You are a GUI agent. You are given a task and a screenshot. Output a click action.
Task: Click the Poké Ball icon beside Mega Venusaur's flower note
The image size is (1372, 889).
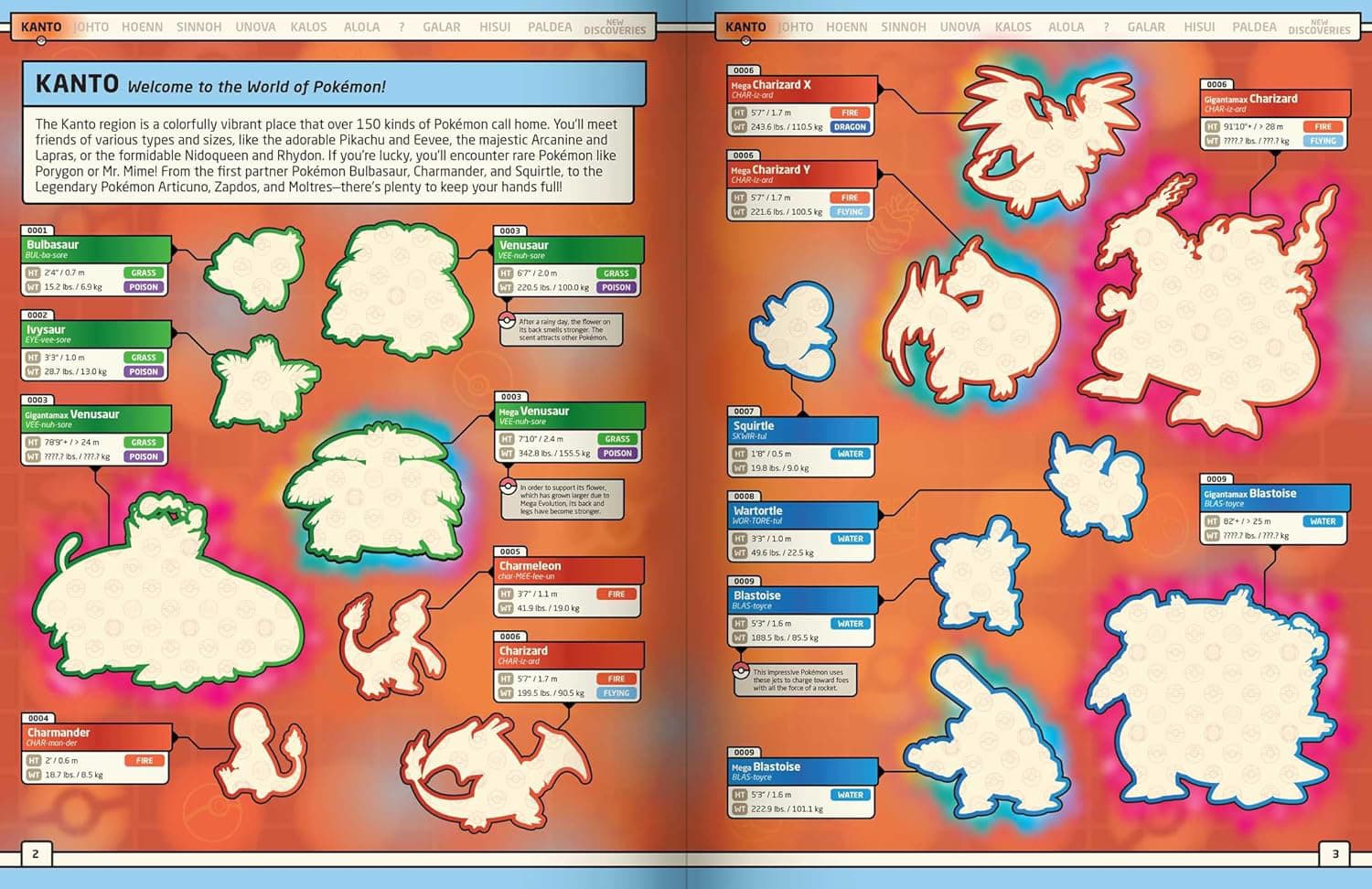pos(507,487)
